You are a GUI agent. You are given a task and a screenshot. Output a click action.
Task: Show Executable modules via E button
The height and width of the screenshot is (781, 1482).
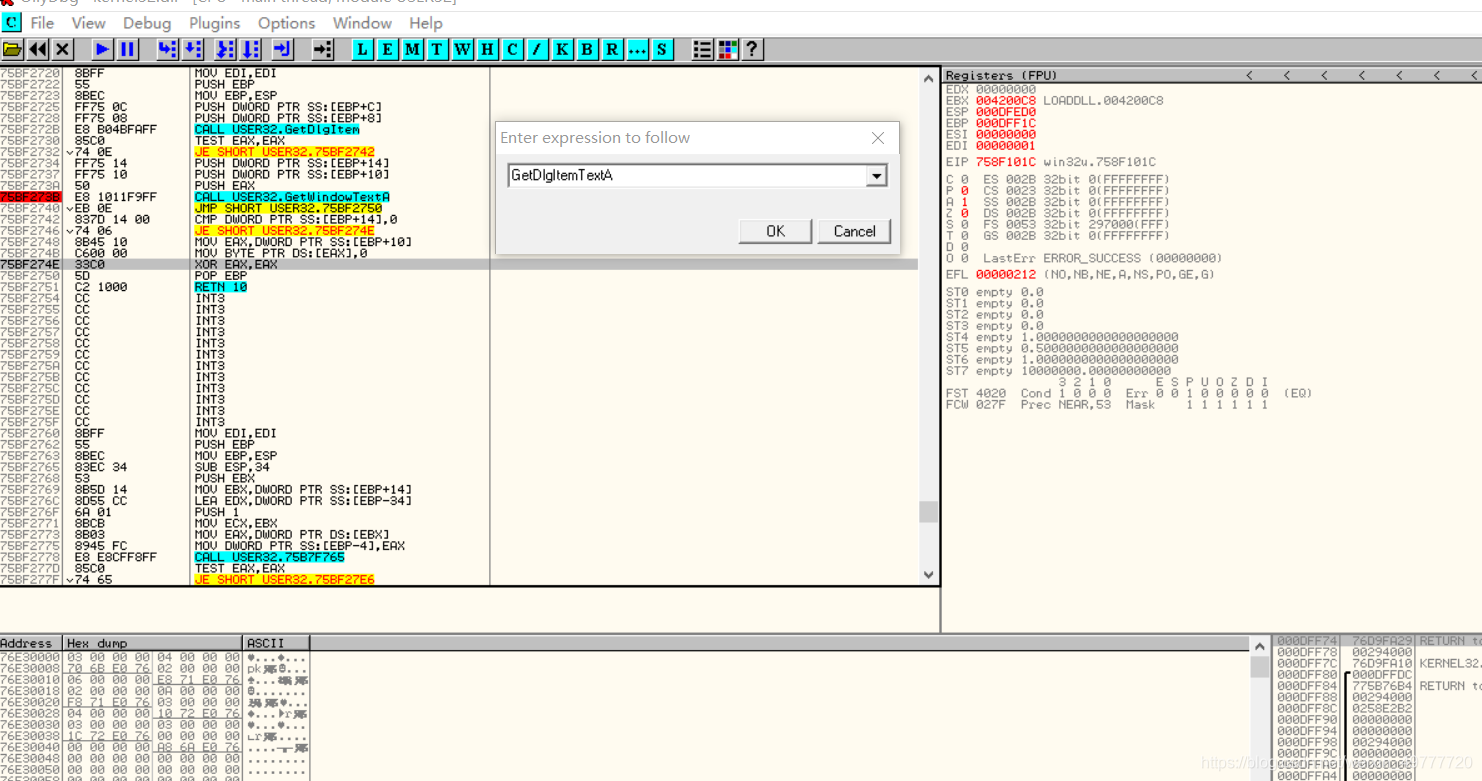[387, 49]
